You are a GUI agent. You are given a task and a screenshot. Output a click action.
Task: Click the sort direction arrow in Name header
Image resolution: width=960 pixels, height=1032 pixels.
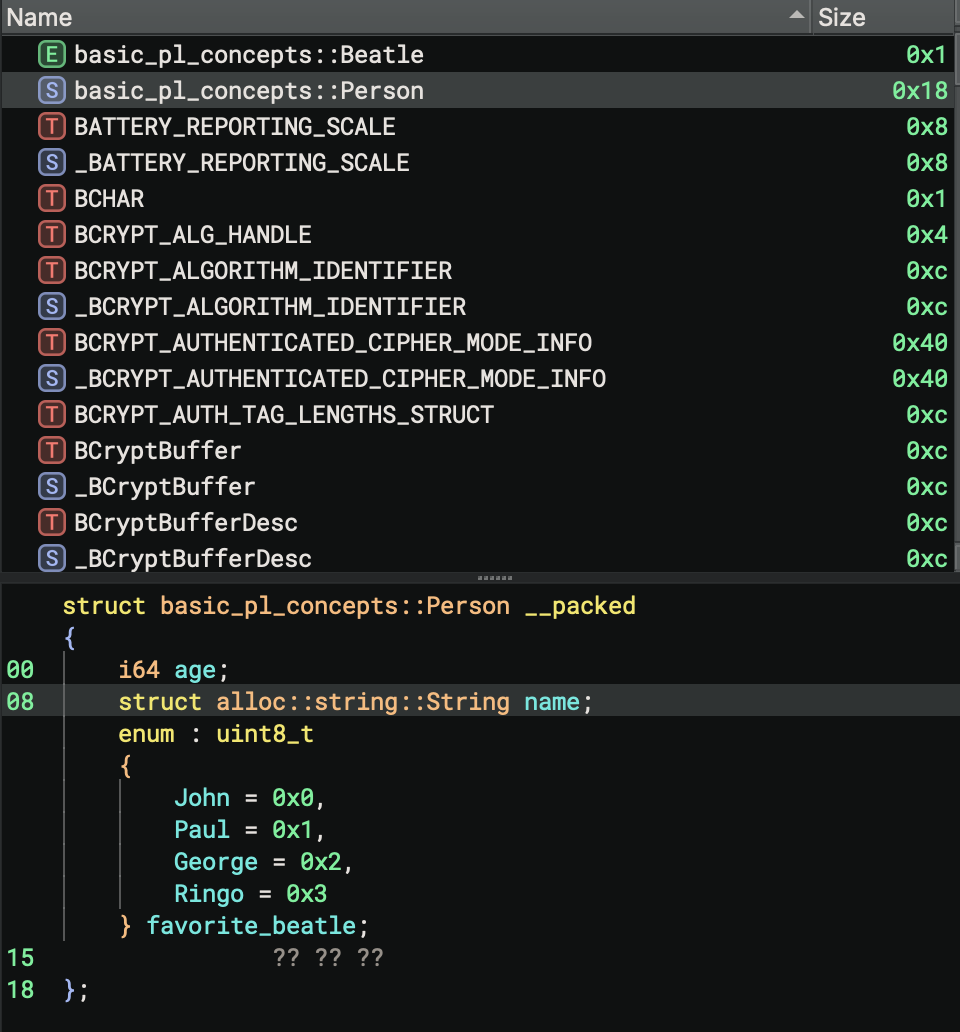tap(796, 16)
